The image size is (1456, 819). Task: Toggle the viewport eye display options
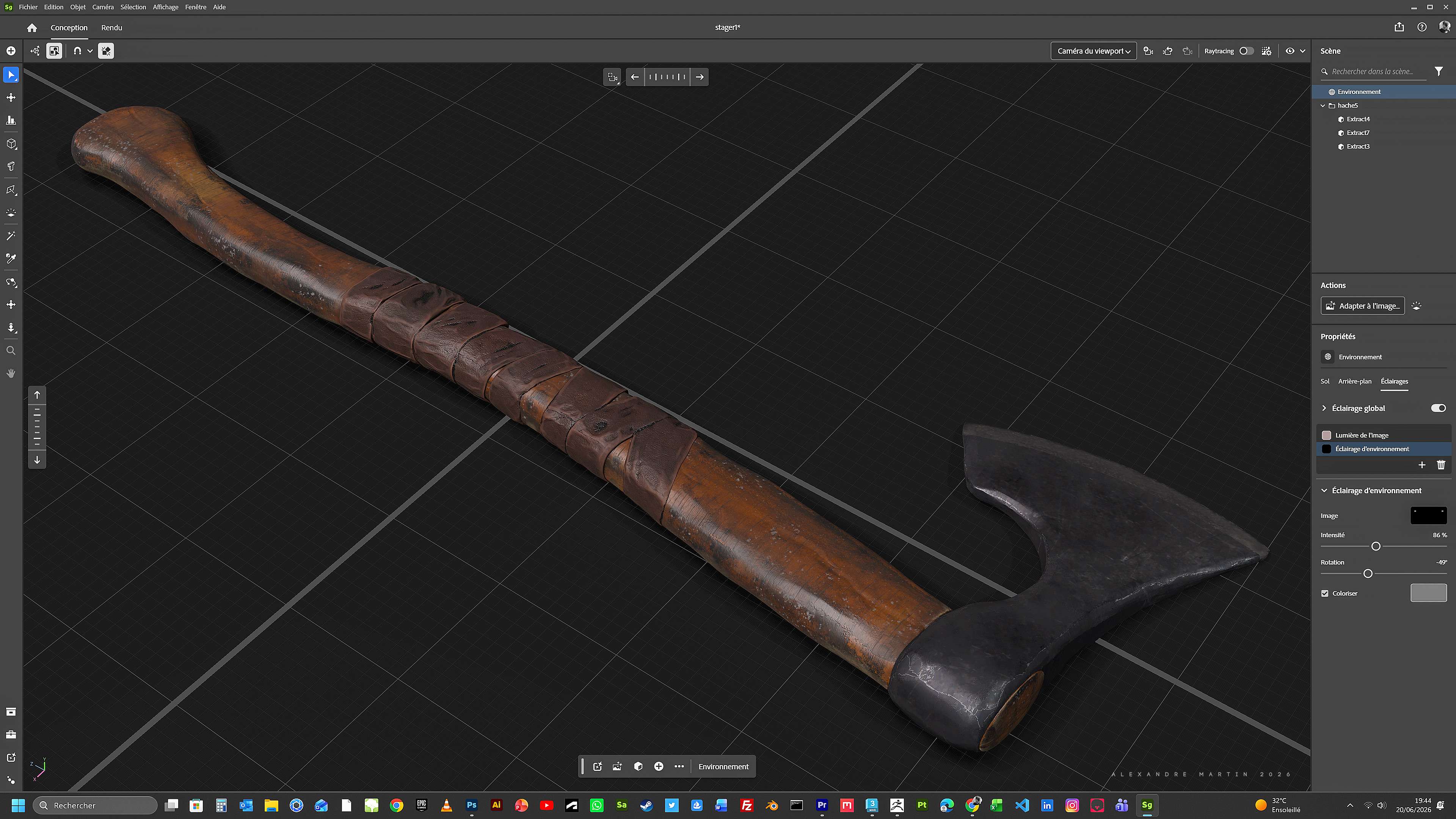pos(1289,51)
